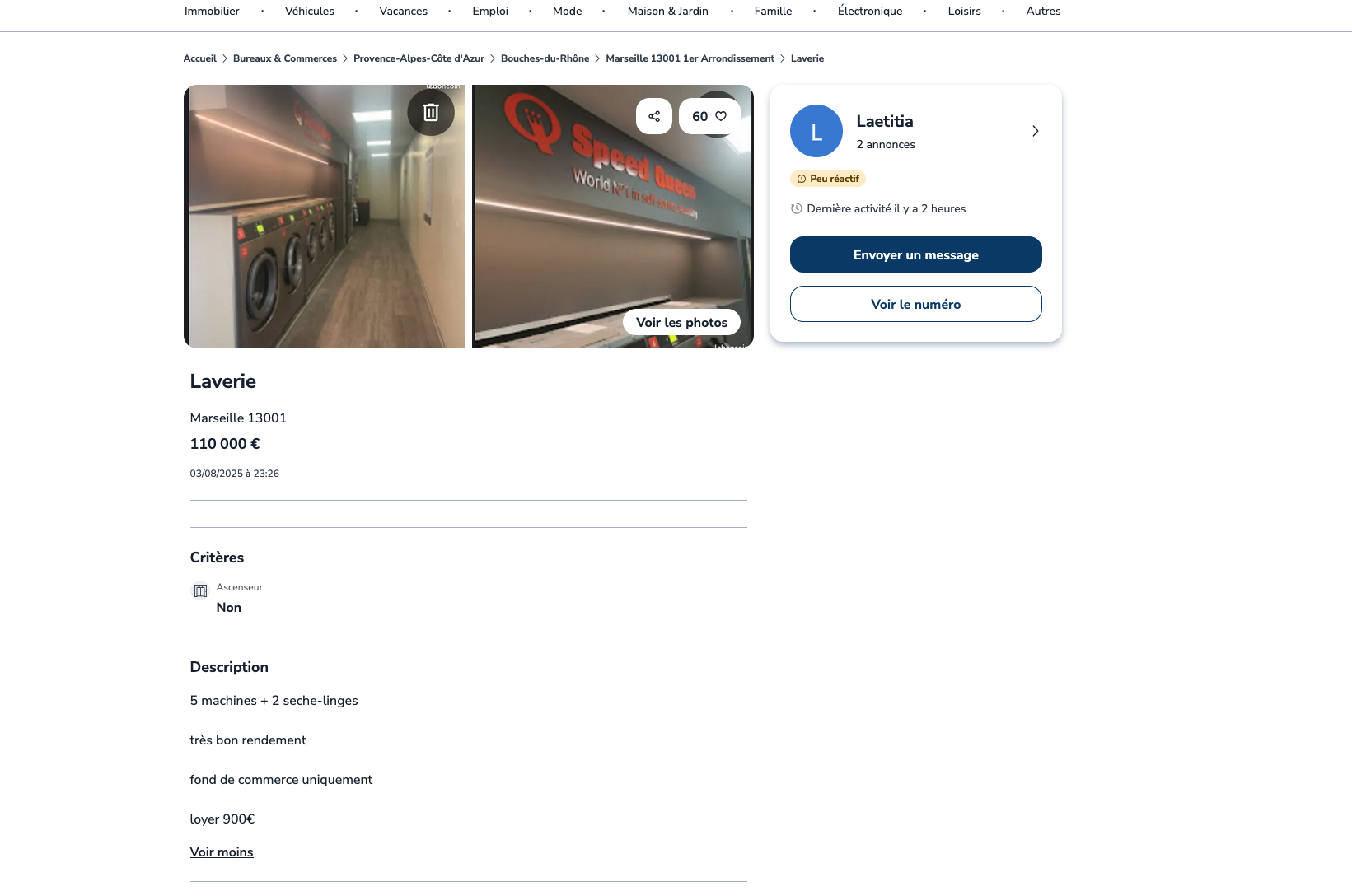Image resolution: width=1352 pixels, height=896 pixels.
Task: Expand Laetitia's profile with the chevron arrow
Action: [x=1036, y=131]
